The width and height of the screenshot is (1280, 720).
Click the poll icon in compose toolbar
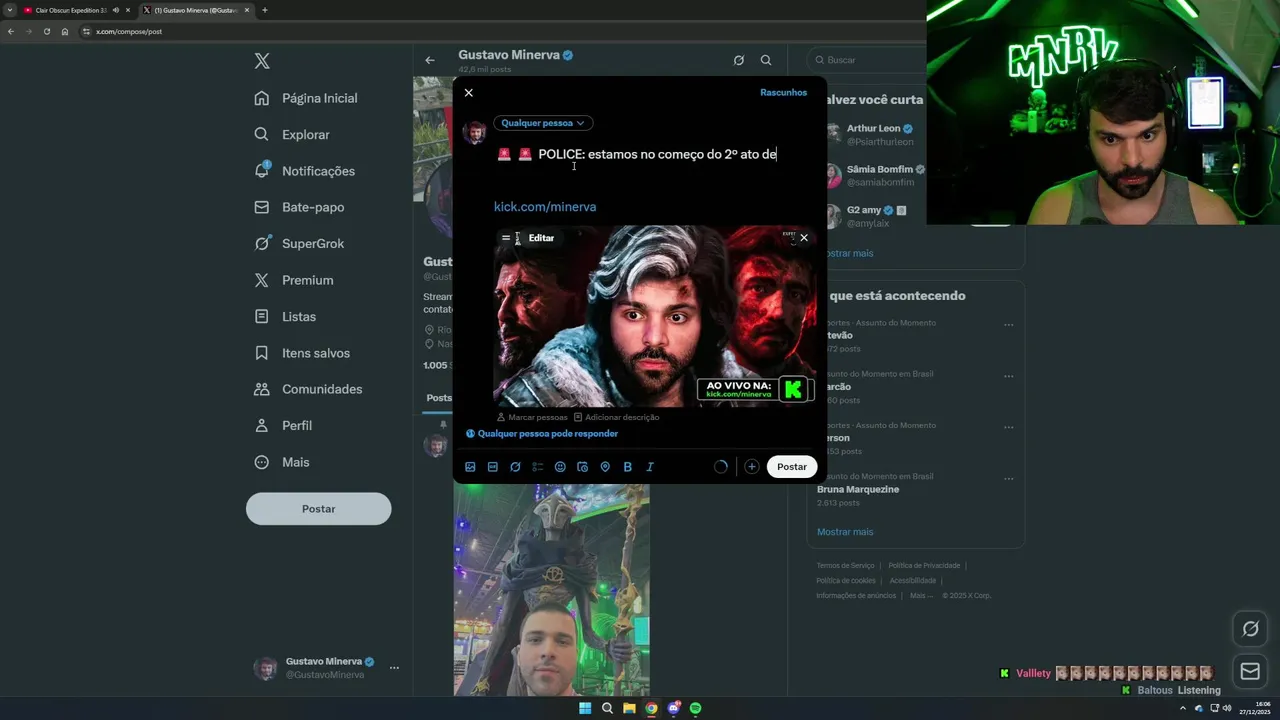[538, 467]
